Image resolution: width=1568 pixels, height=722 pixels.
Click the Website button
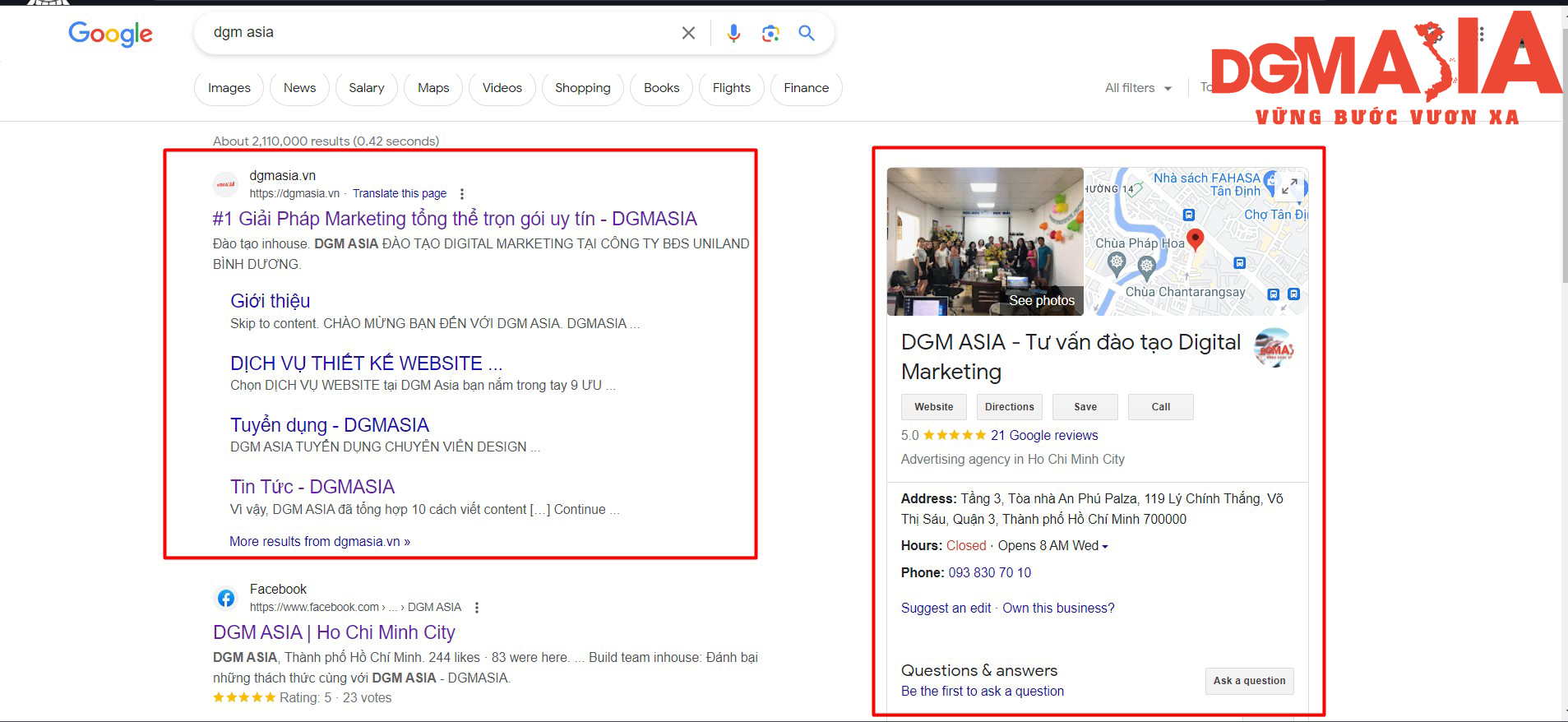click(x=934, y=407)
